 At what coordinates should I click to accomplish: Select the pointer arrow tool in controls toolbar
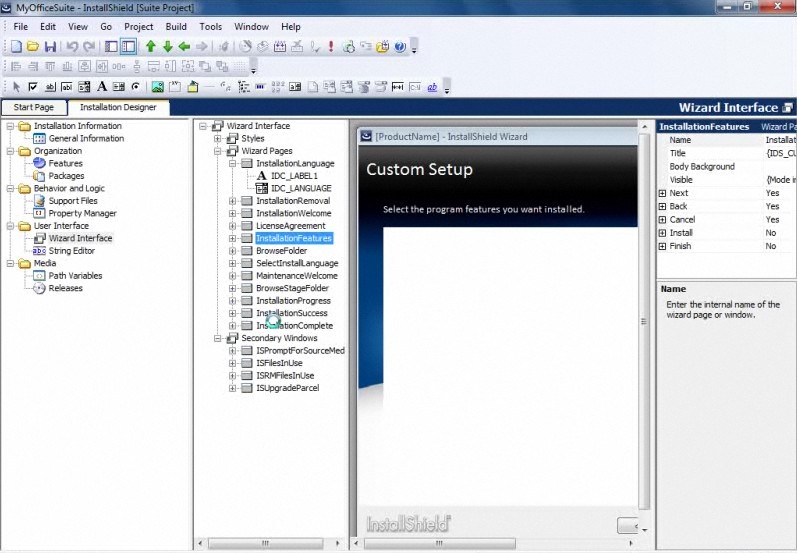tap(16, 87)
